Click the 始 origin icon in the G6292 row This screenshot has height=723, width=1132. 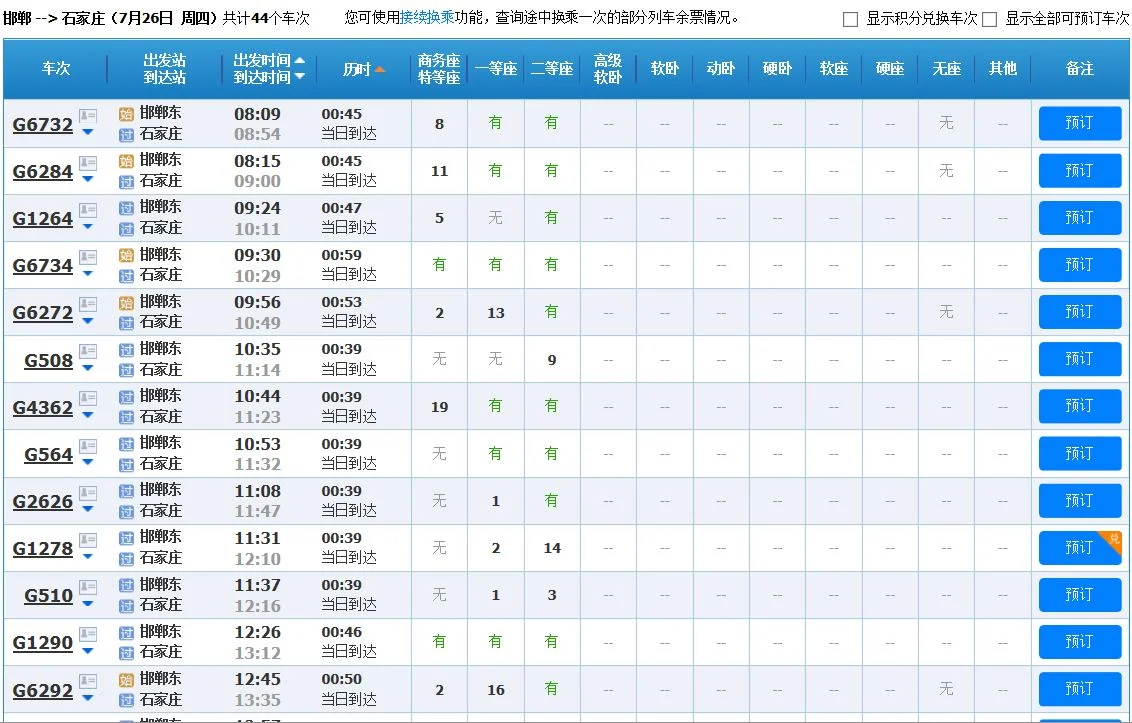point(126,679)
